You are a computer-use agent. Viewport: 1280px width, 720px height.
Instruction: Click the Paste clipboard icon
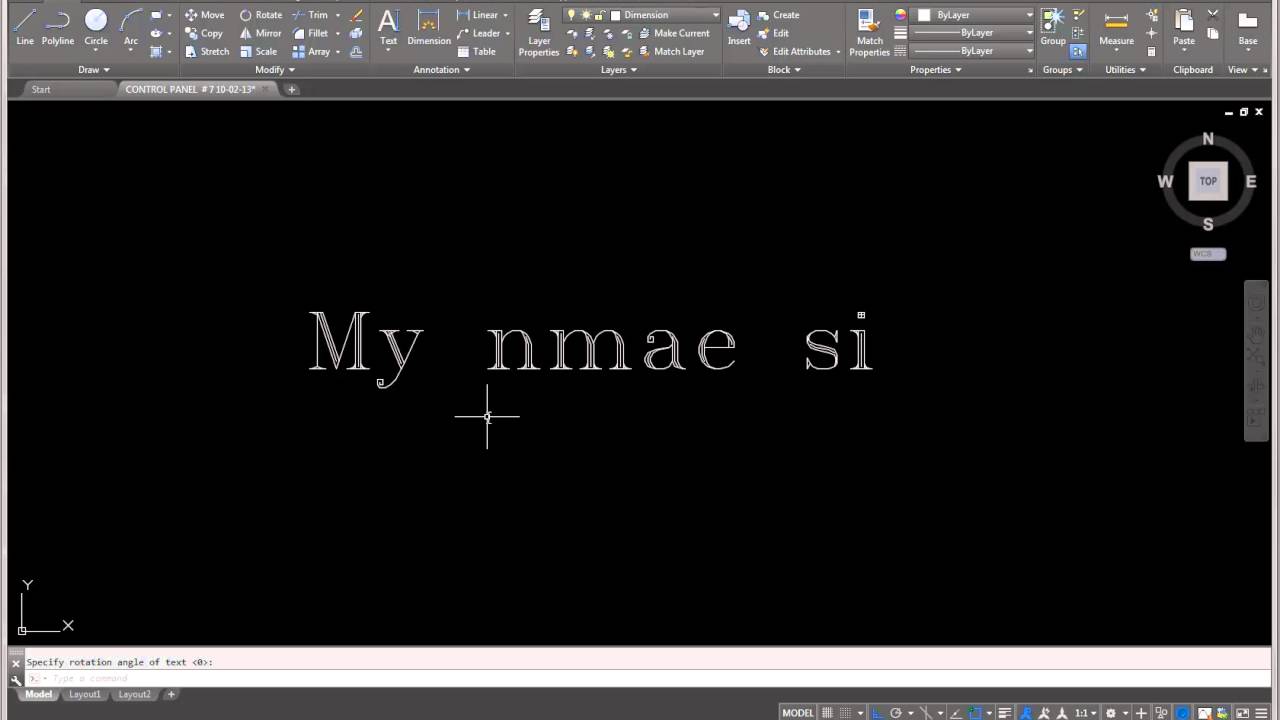(x=1184, y=27)
